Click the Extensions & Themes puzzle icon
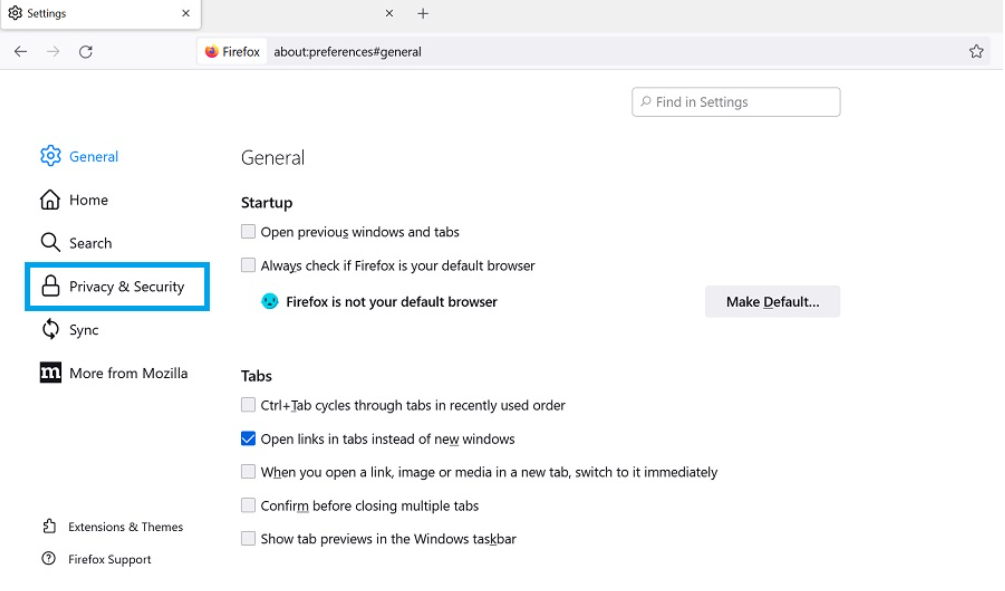The image size is (1005, 591). point(49,526)
